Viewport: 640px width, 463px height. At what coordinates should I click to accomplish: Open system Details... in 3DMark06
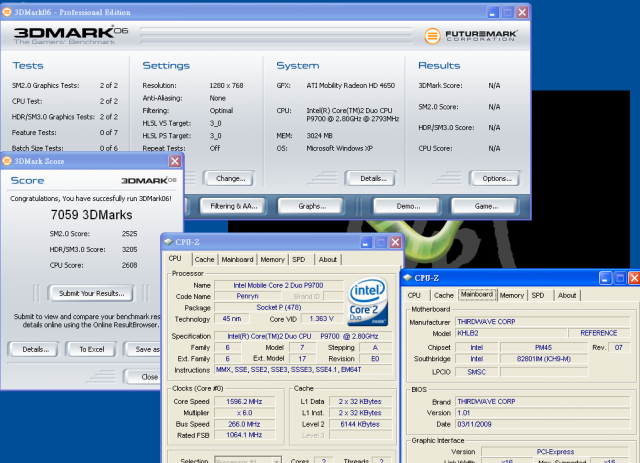(373, 178)
